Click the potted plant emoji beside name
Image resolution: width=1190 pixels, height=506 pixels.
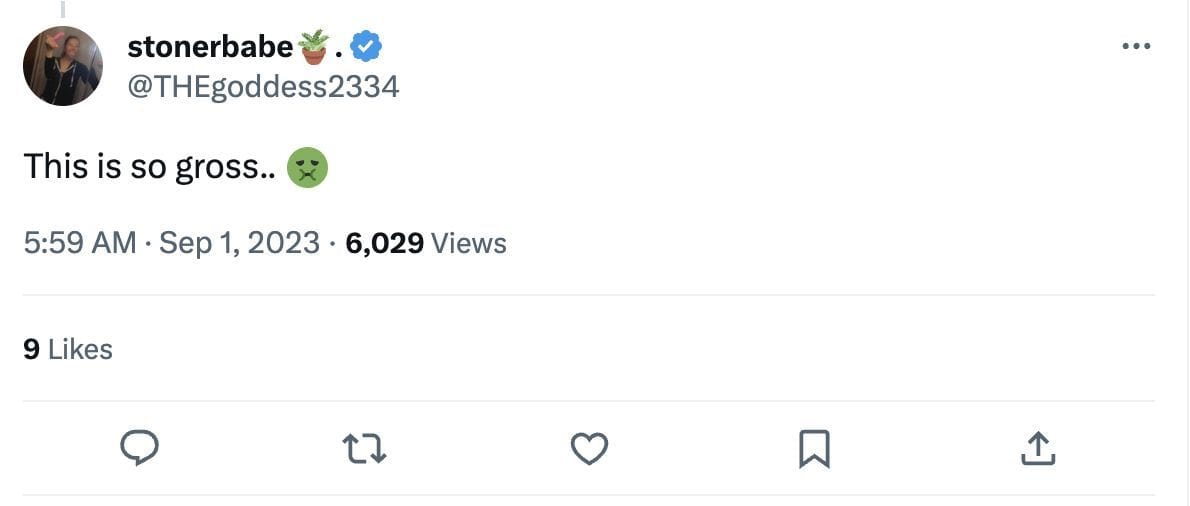(x=313, y=46)
